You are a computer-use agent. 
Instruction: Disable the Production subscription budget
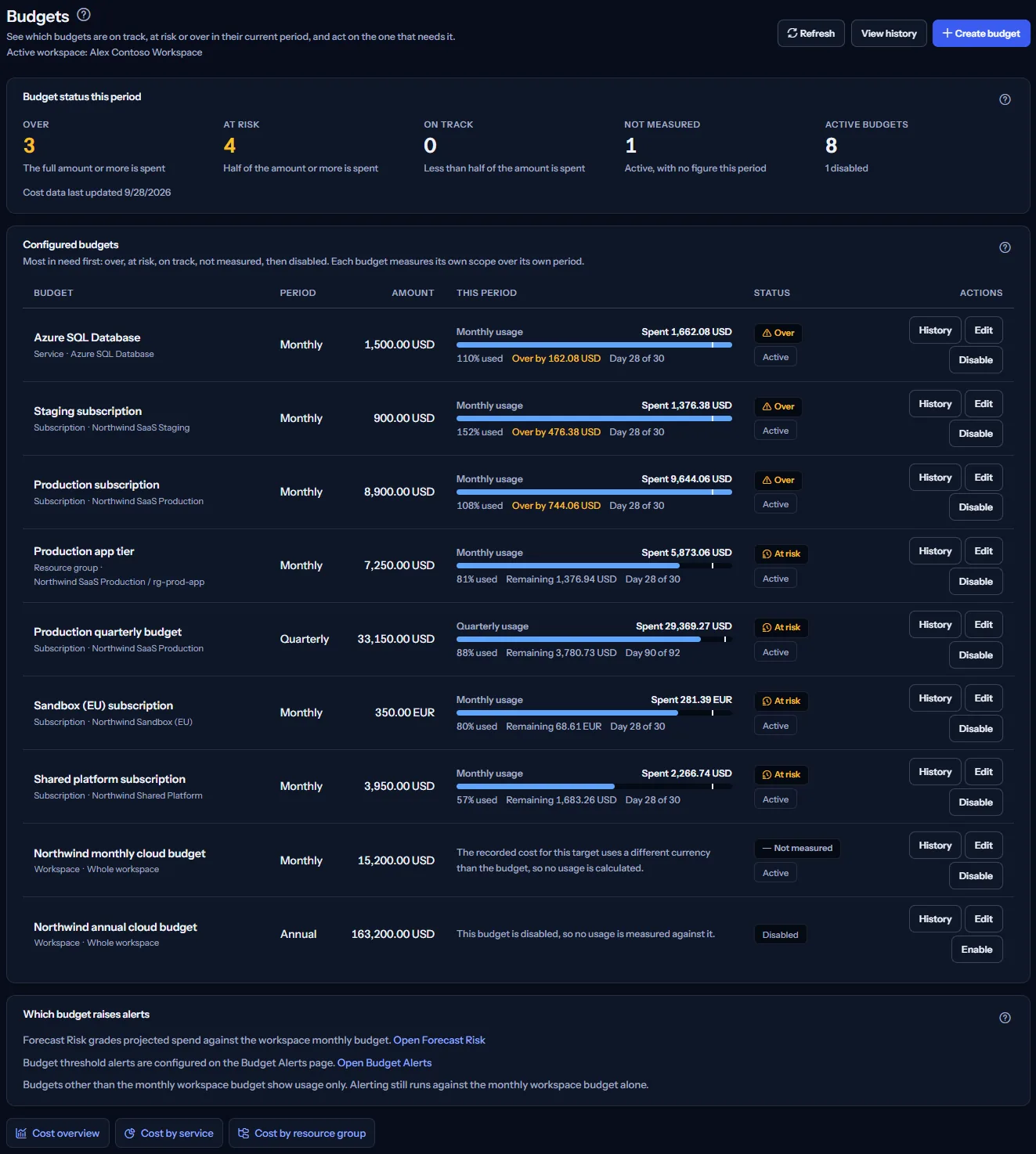[976, 507]
